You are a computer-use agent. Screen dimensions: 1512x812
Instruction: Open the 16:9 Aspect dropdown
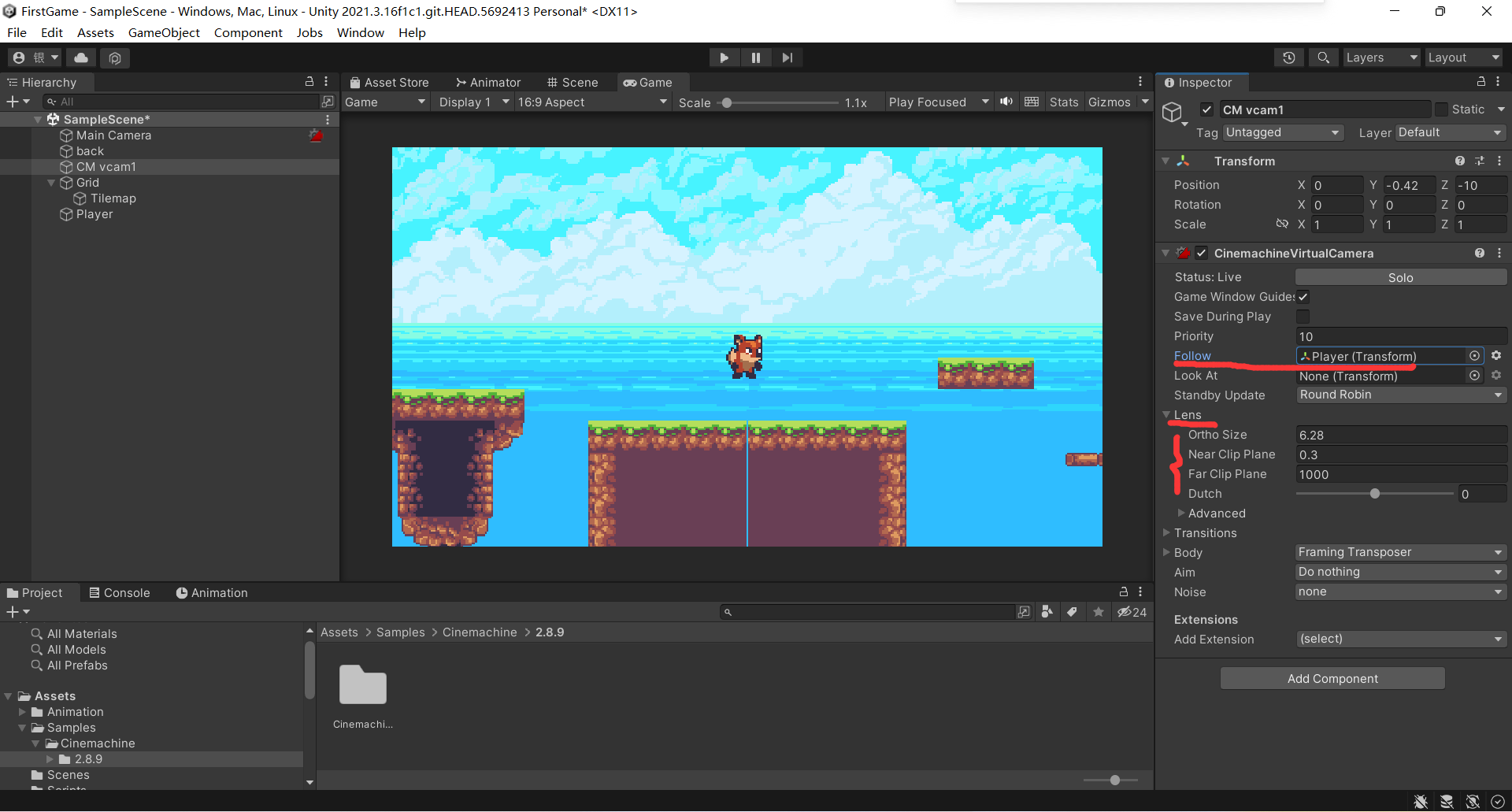(591, 102)
